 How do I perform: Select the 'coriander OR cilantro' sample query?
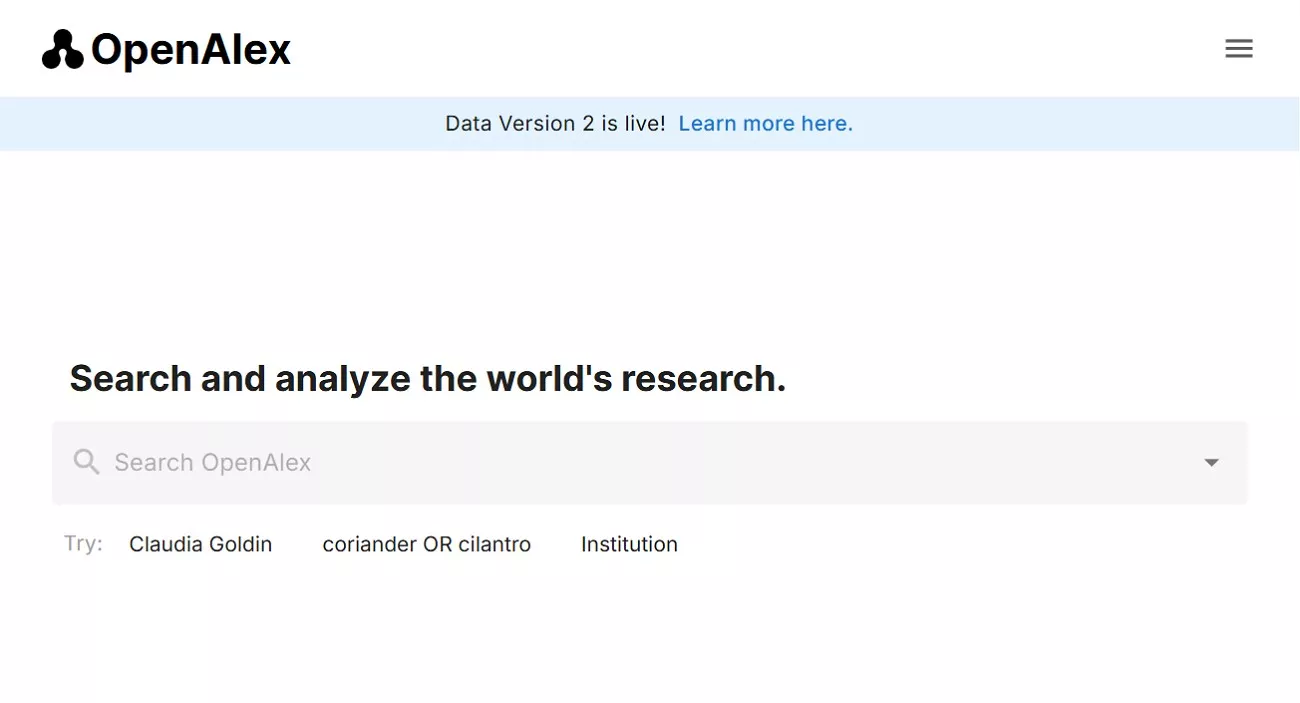pos(427,544)
